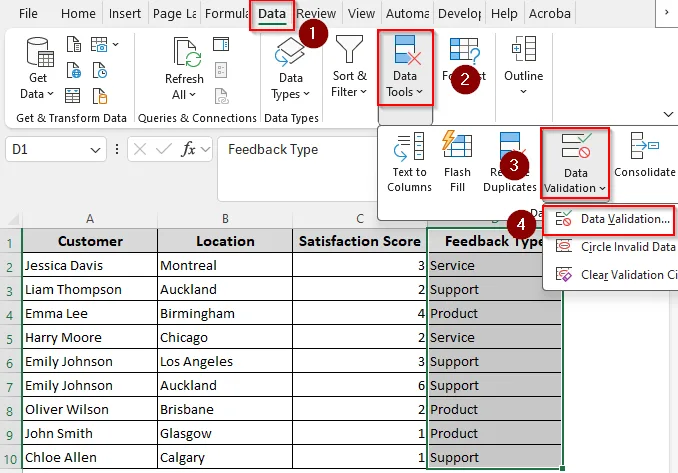Launch Text to Columns
The height and width of the screenshot is (473, 678).
click(409, 163)
